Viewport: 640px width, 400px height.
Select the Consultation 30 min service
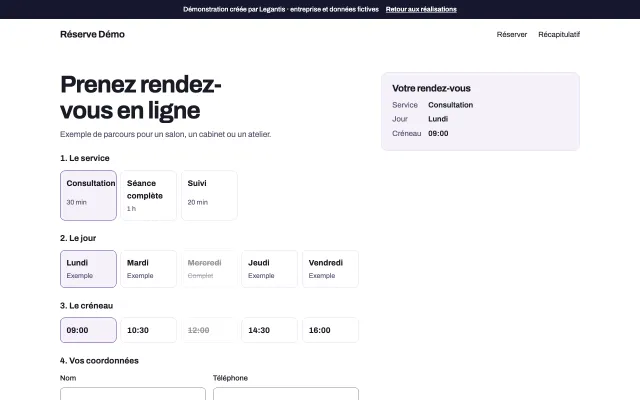tap(88, 196)
